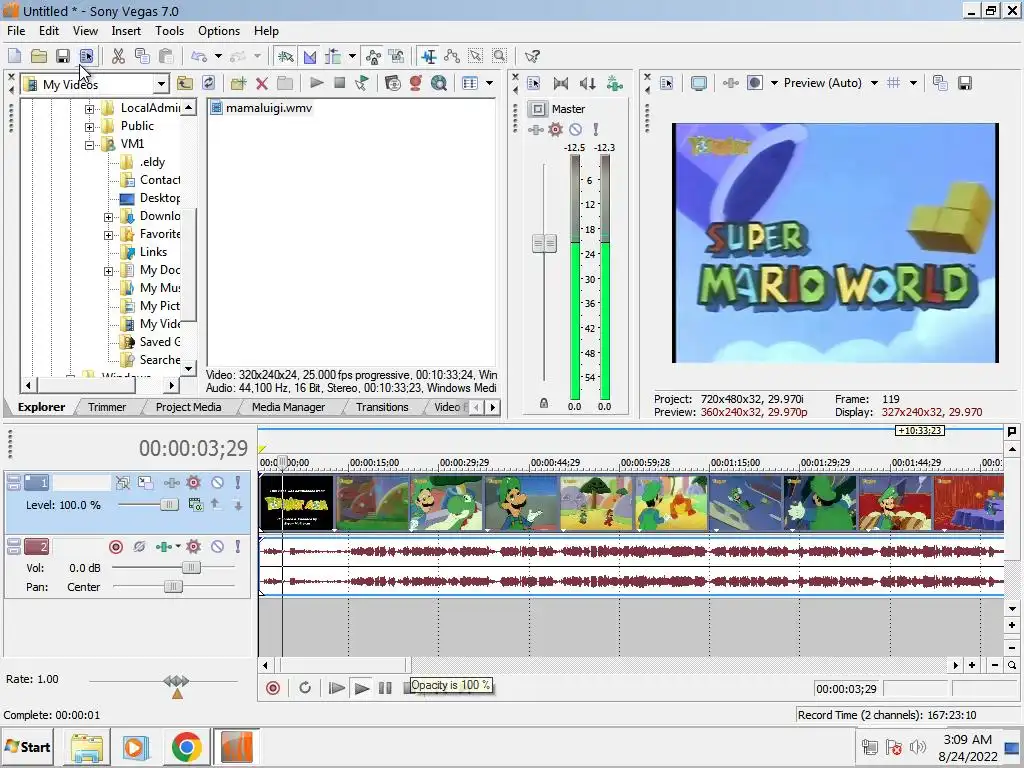
Task: Pause playback in transport bar
Action: click(x=385, y=688)
